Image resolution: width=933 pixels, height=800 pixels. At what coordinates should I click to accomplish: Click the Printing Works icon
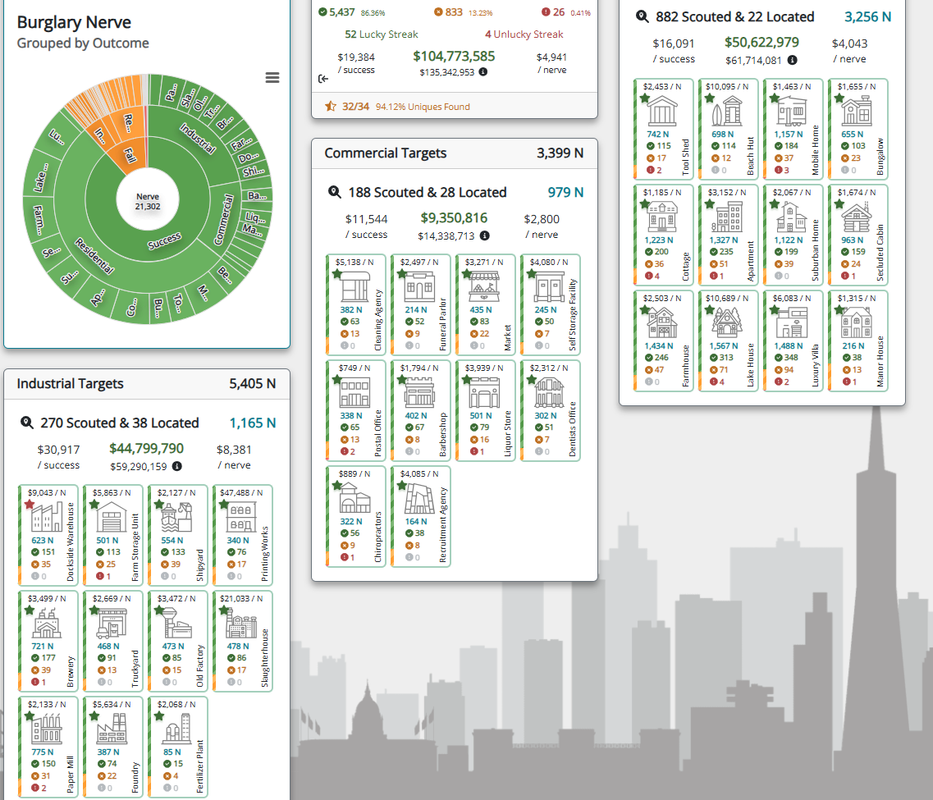(242, 517)
